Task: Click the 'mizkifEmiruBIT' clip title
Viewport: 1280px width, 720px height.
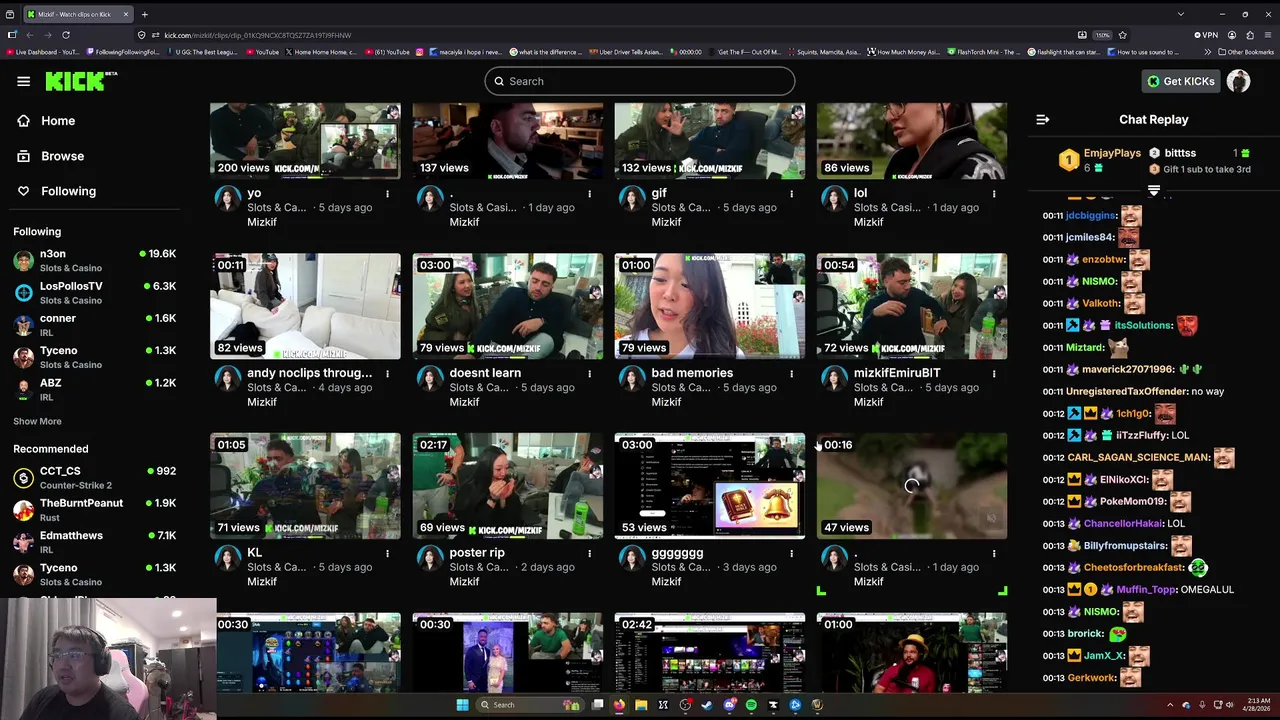Action: coord(897,373)
